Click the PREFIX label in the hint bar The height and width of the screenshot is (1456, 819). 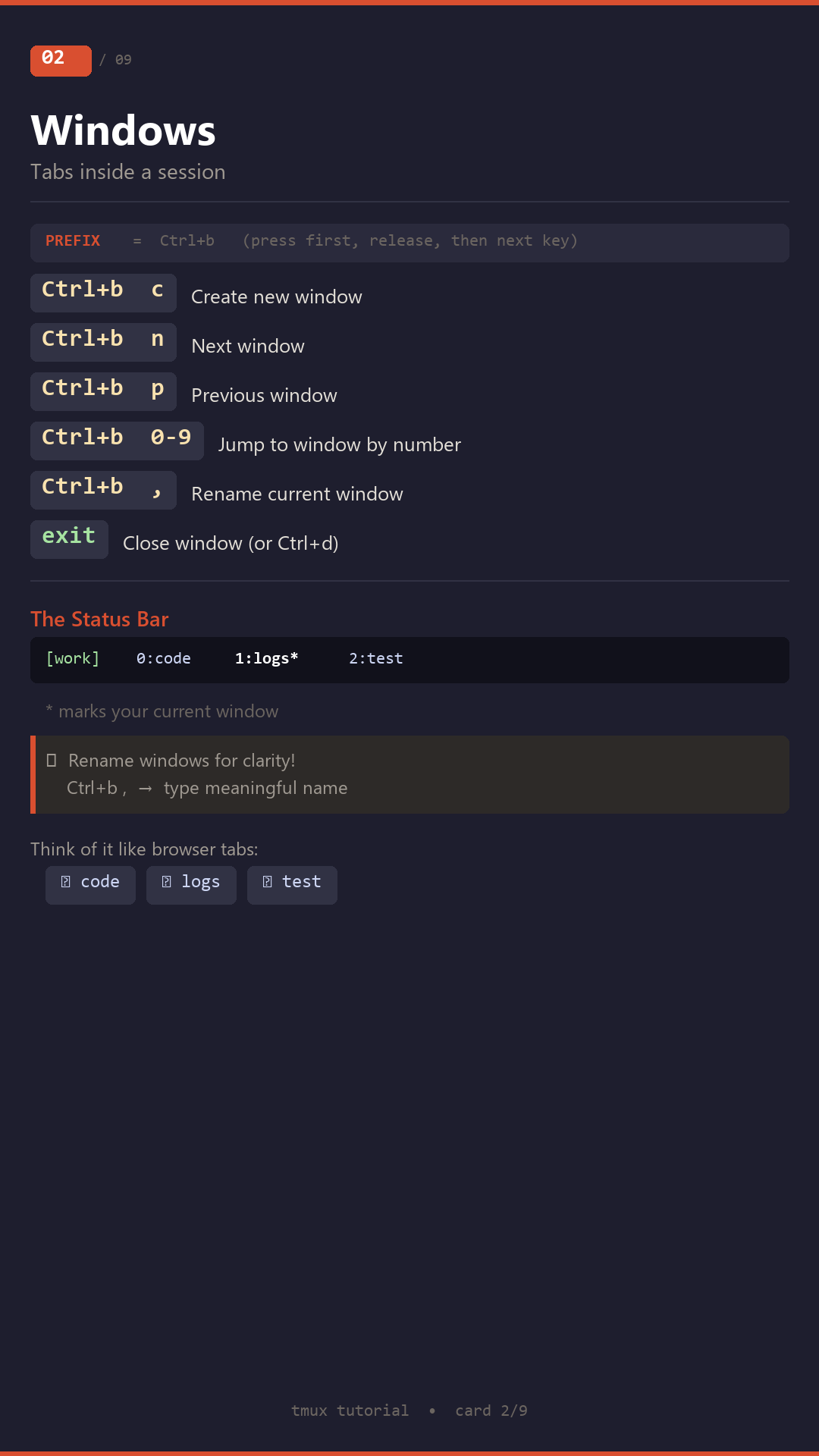[x=73, y=241]
